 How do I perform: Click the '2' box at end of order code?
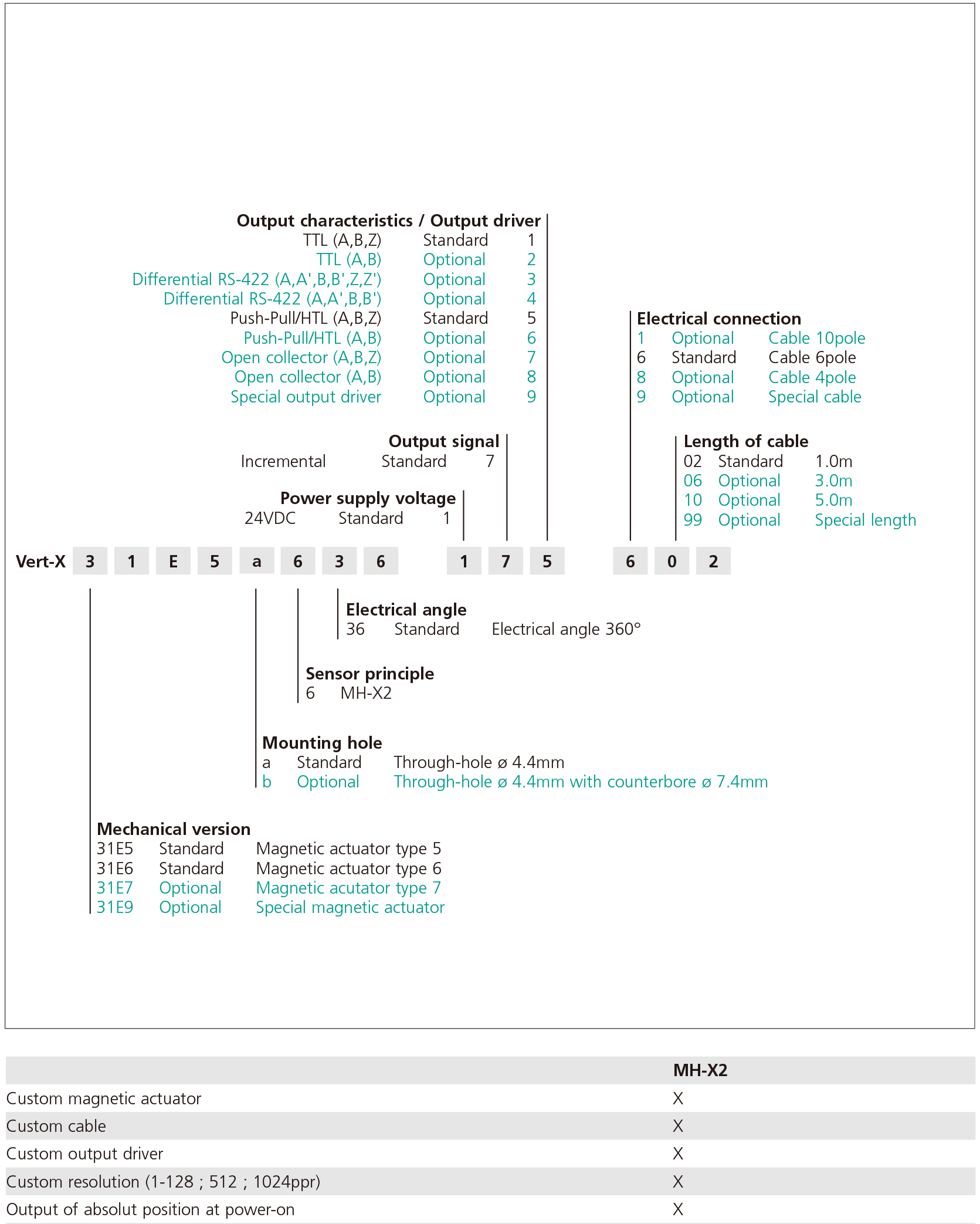pyautogui.click(x=714, y=562)
